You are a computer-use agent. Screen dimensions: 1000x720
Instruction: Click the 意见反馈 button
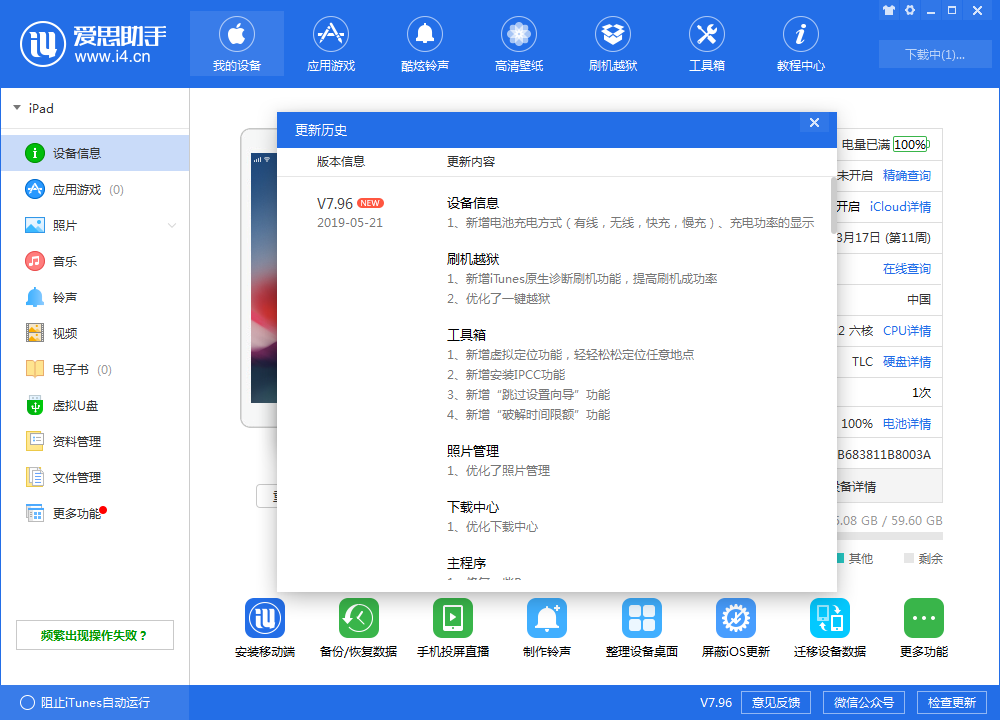click(x=776, y=703)
